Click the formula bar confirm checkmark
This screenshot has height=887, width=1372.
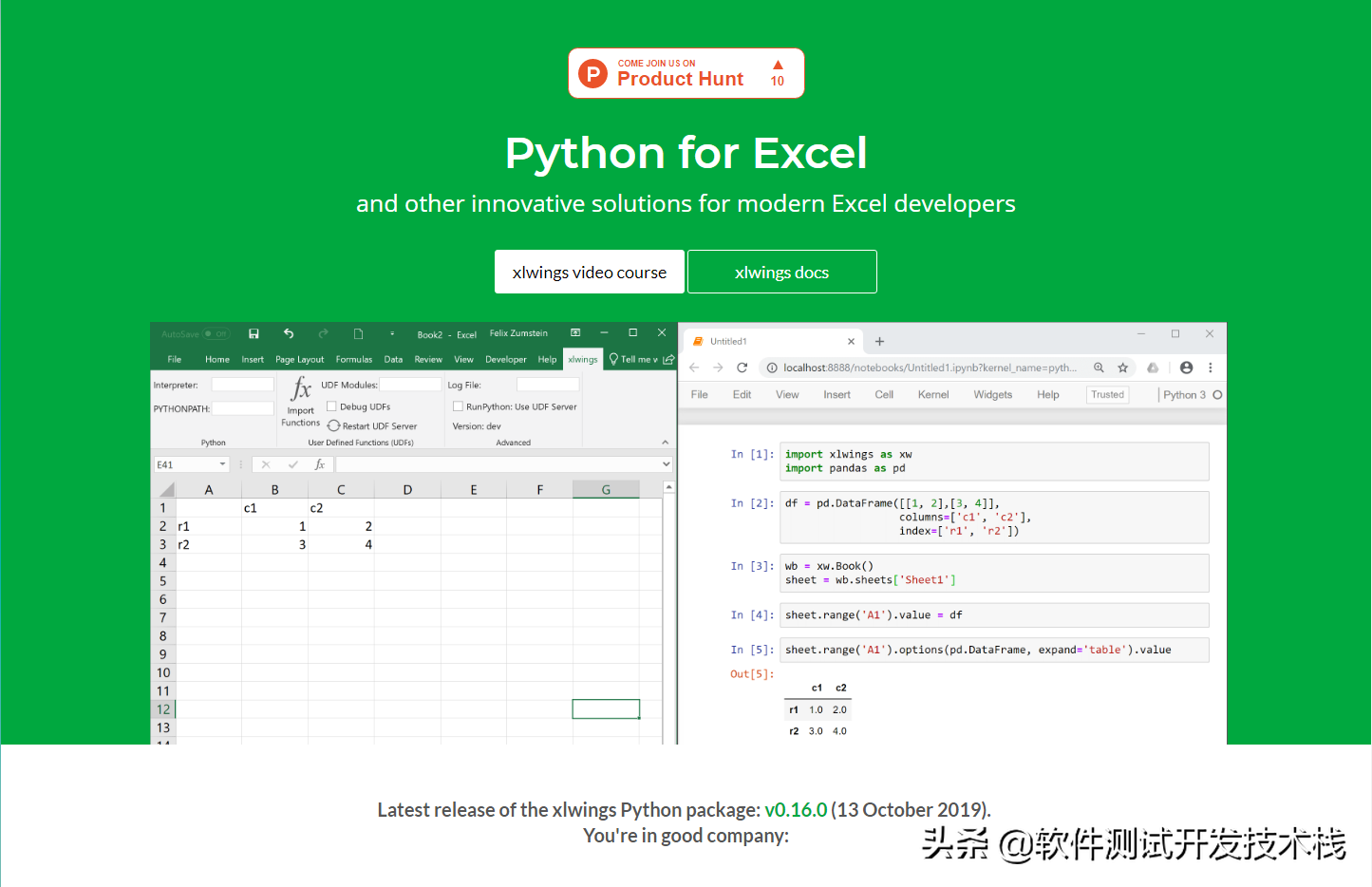click(x=292, y=464)
